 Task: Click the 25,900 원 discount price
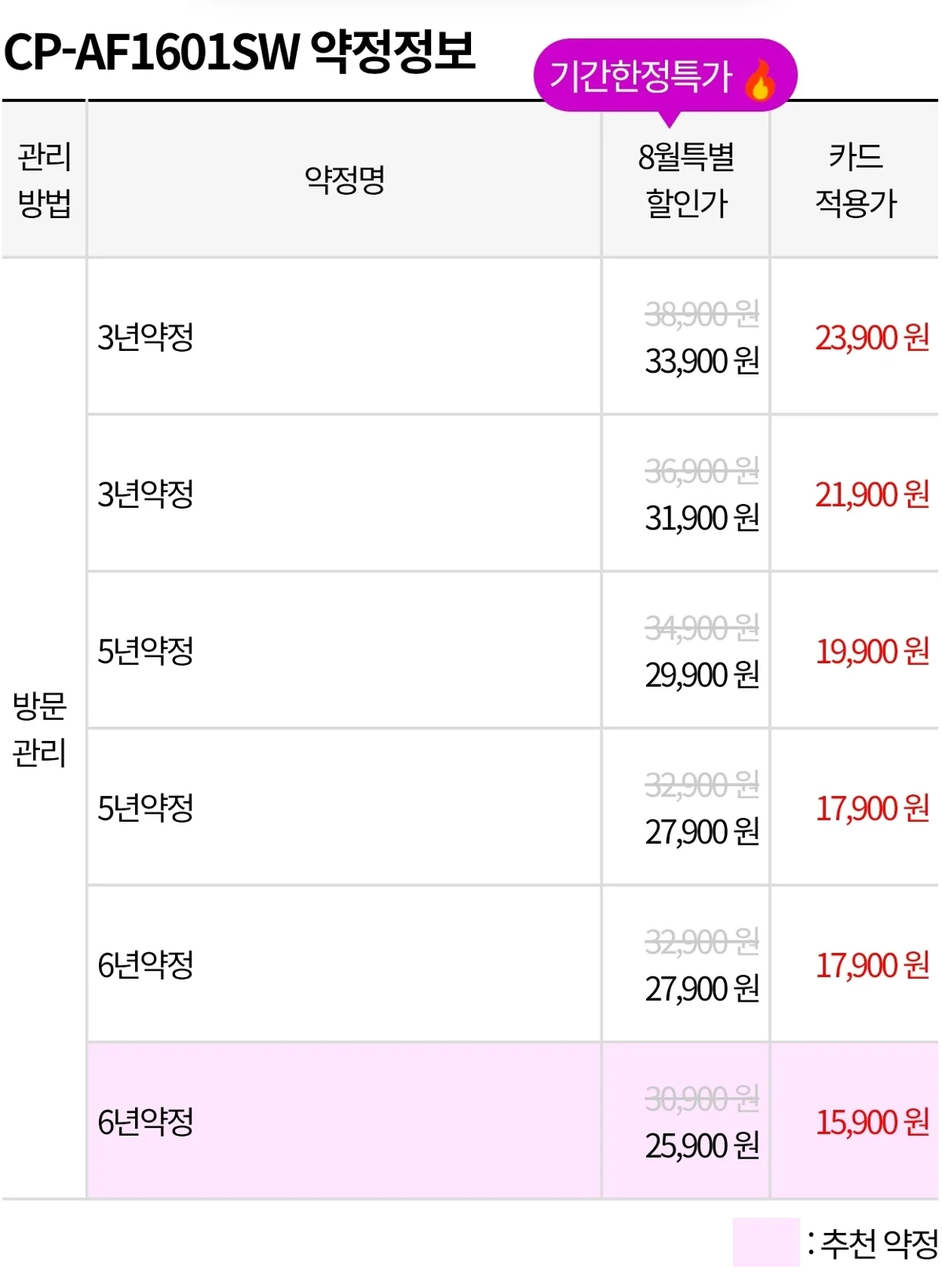[x=702, y=1145]
